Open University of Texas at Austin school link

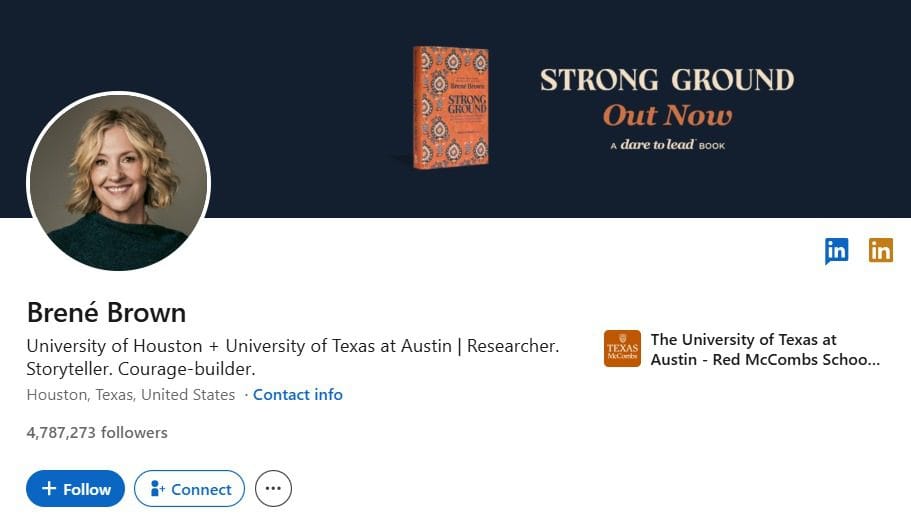point(764,349)
